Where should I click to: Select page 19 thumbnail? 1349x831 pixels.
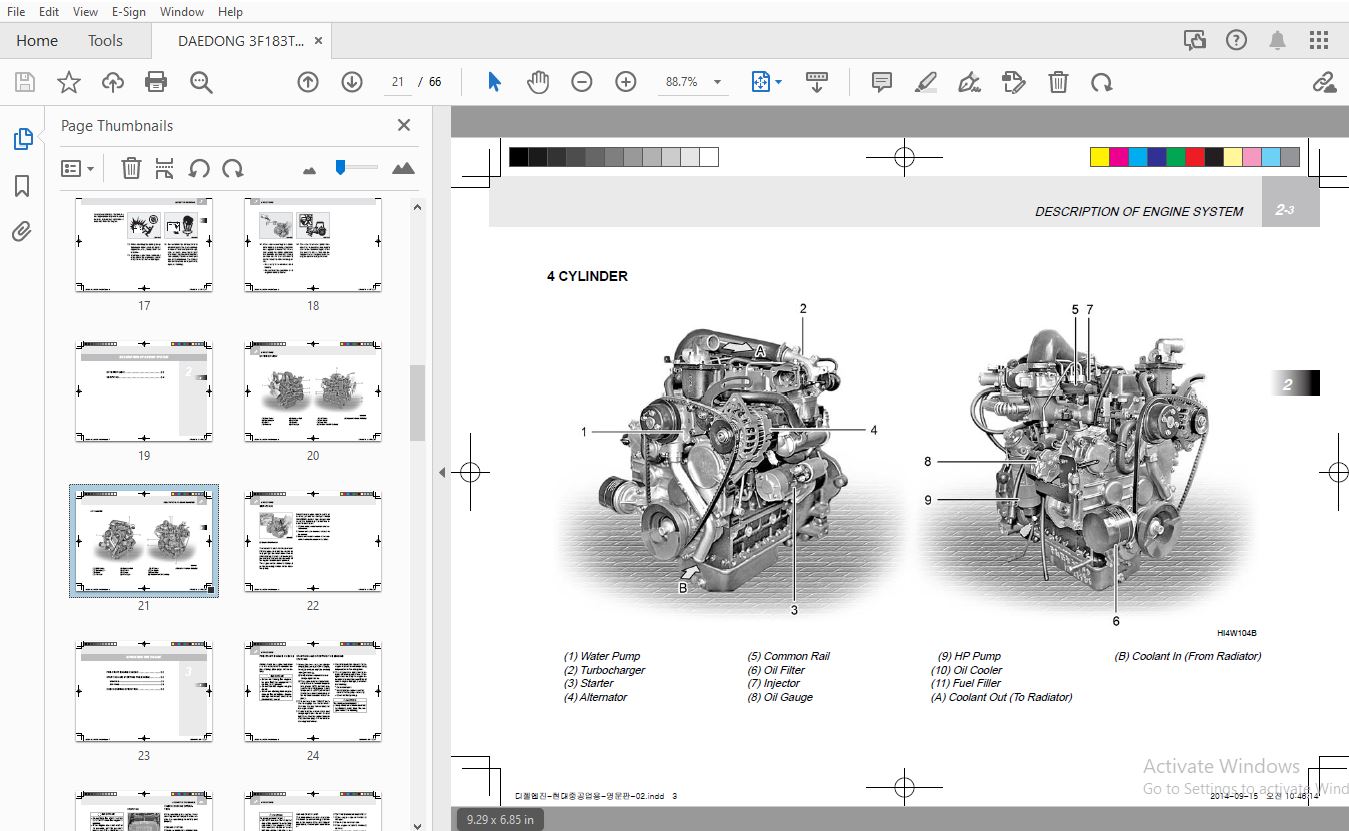(144, 391)
